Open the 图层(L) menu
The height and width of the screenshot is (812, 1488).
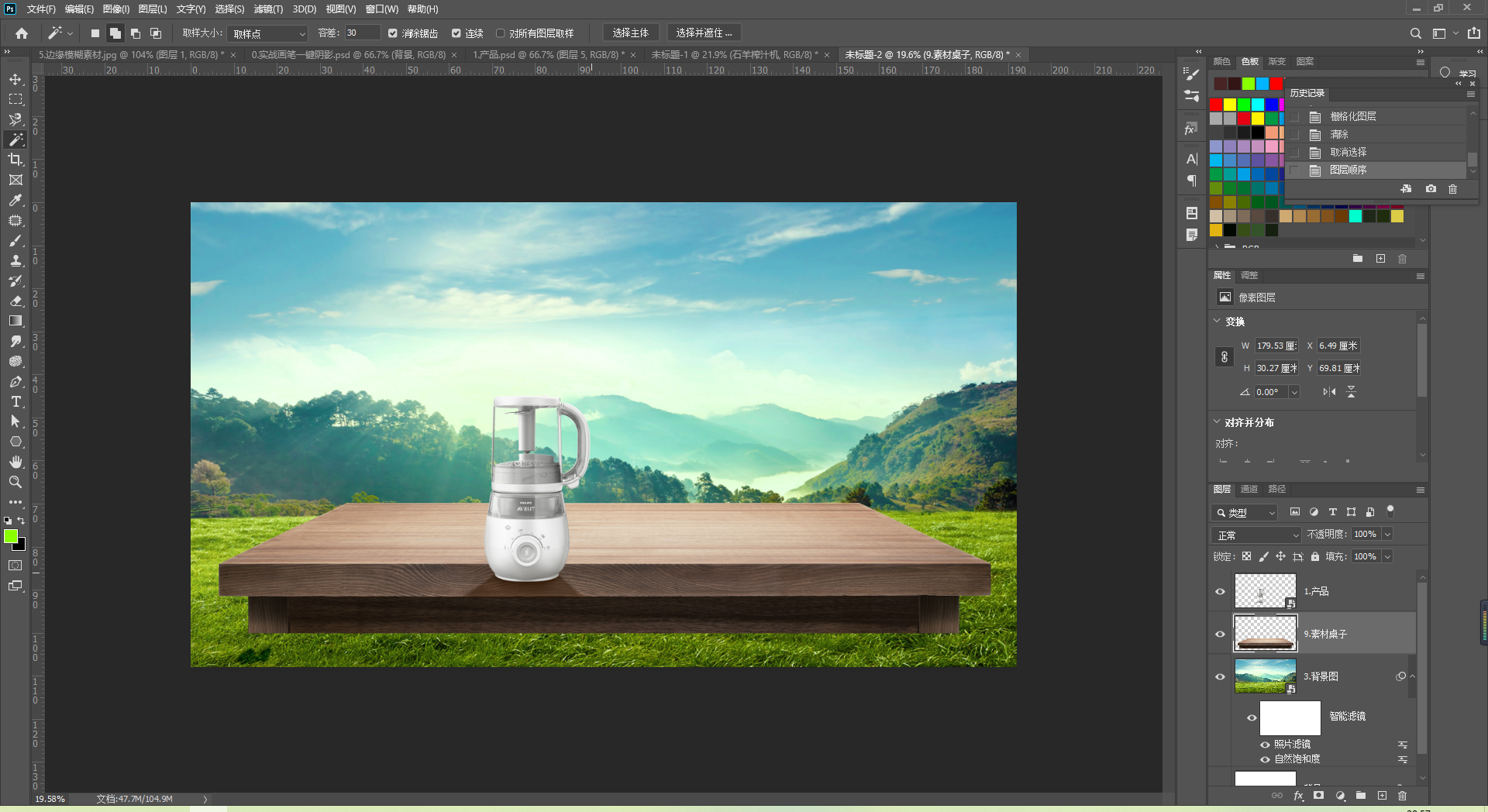153,9
